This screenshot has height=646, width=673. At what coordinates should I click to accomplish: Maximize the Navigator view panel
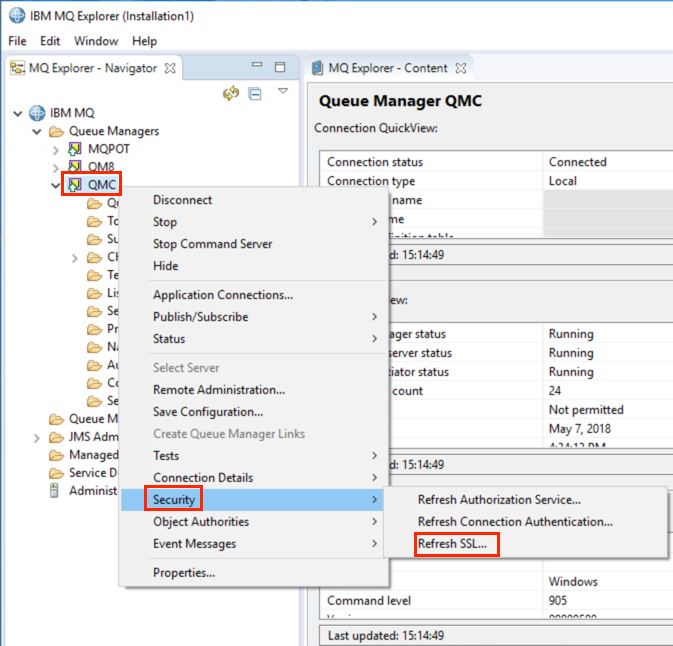280,67
